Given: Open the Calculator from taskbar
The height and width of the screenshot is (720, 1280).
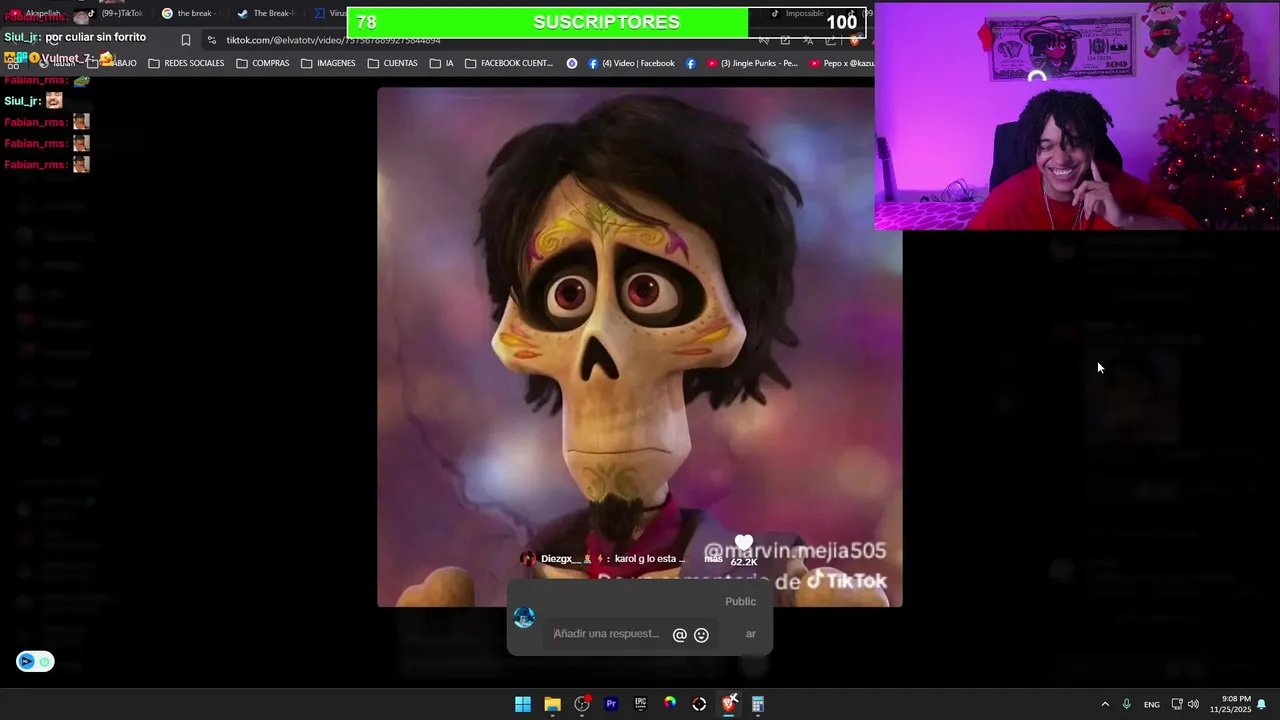Looking at the screenshot, I should pos(758,704).
